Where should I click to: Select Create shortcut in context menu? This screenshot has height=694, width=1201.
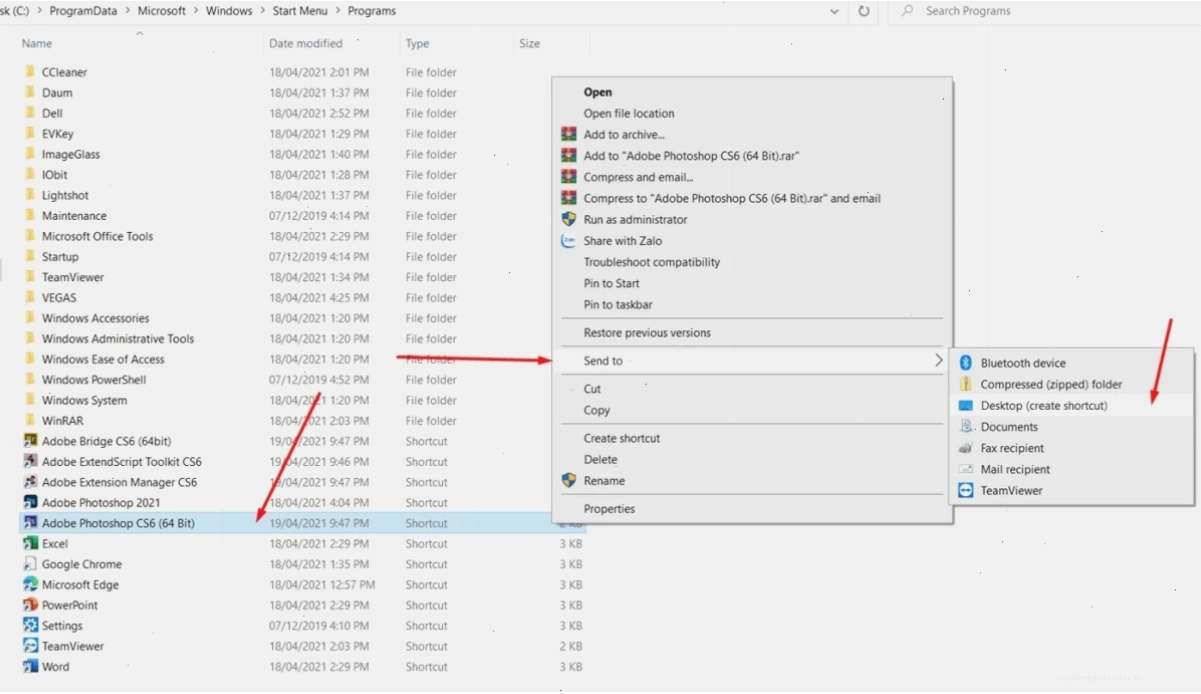622,438
